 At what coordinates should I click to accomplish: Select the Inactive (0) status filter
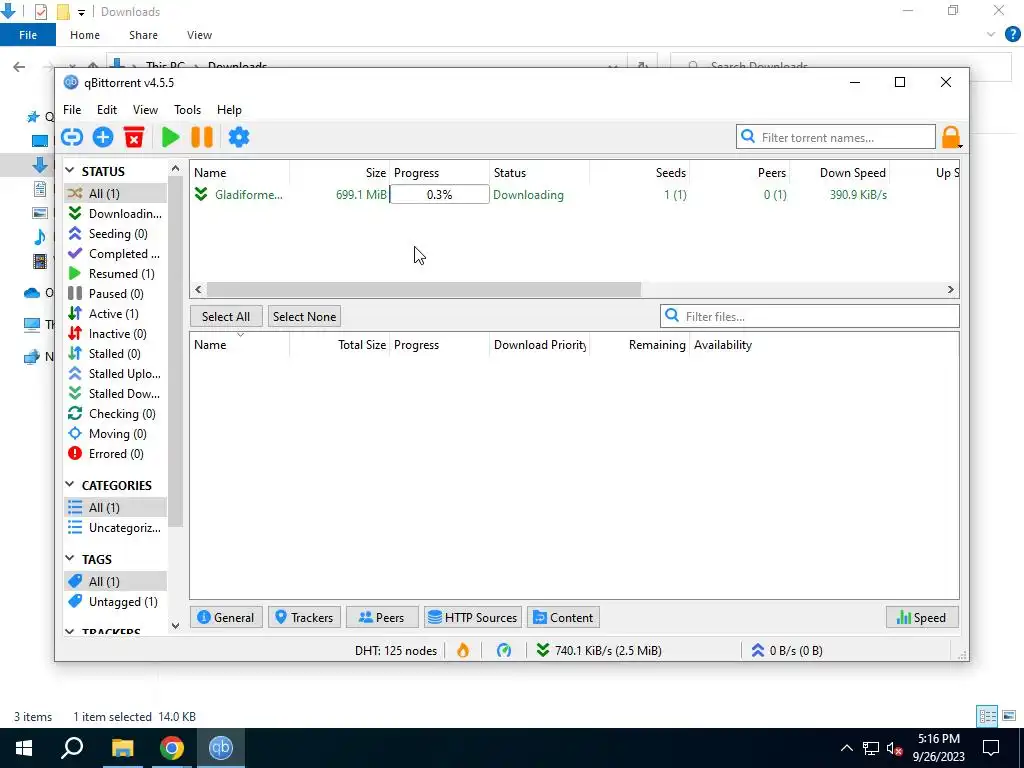click(116, 334)
